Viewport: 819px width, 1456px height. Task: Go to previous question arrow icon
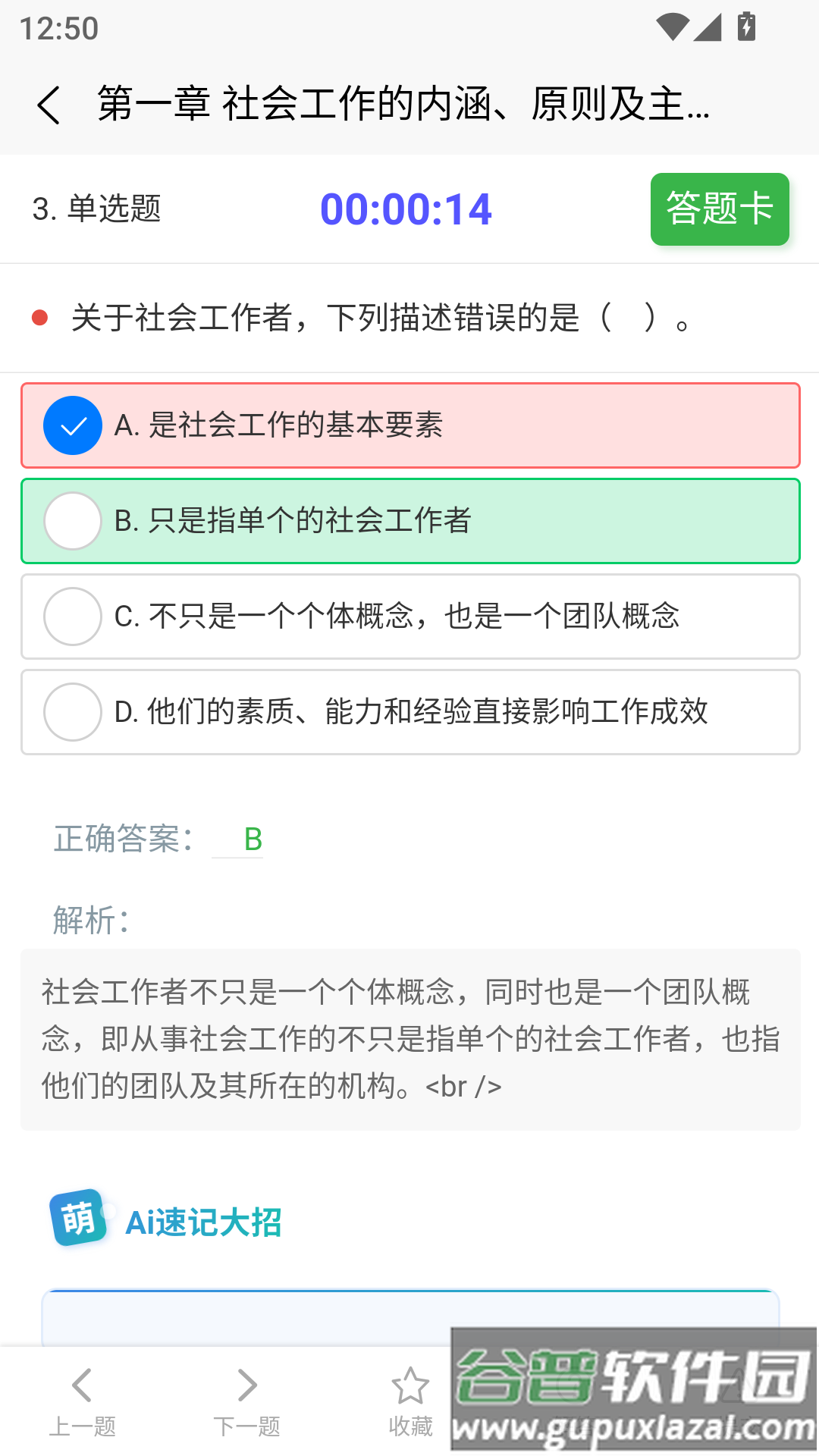[x=82, y=1385]
